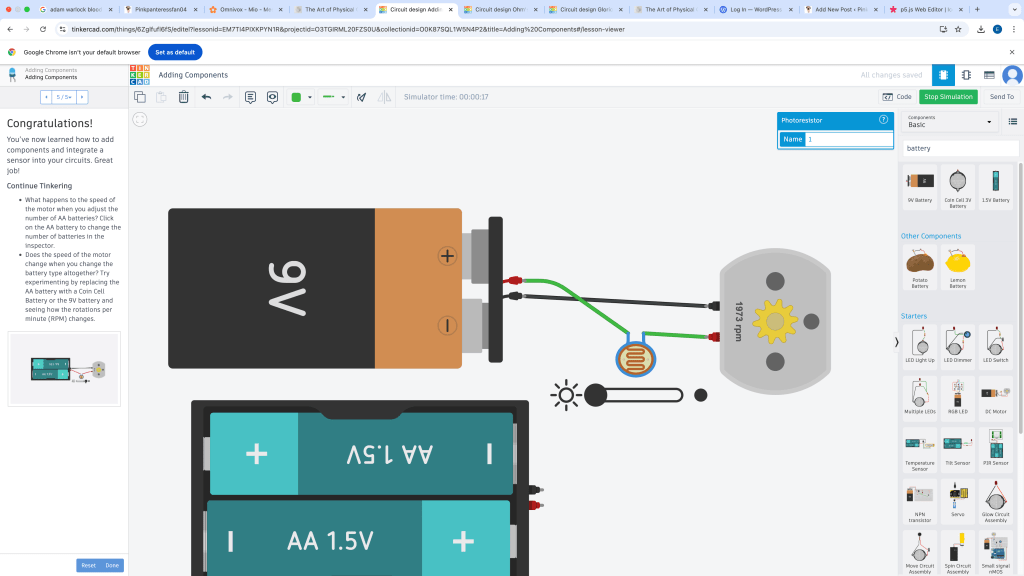Toggle components panel list view icon
1024x576 pixels.
point(1012,121)
